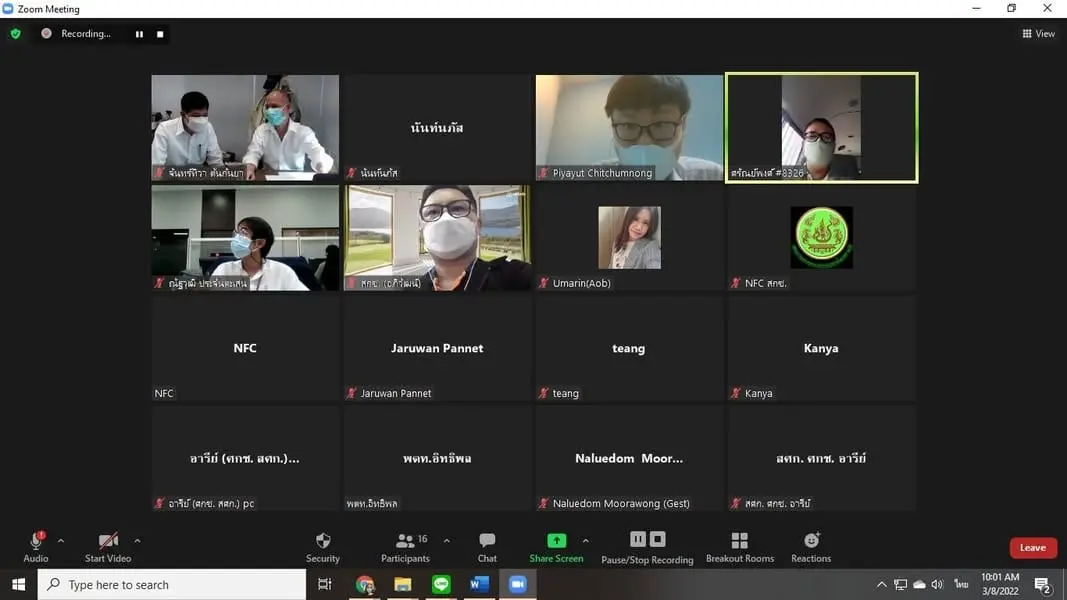Stop recording in the bottom toolbar
The height and width of the screenshot is (600, 1067).
click(657, 539)
